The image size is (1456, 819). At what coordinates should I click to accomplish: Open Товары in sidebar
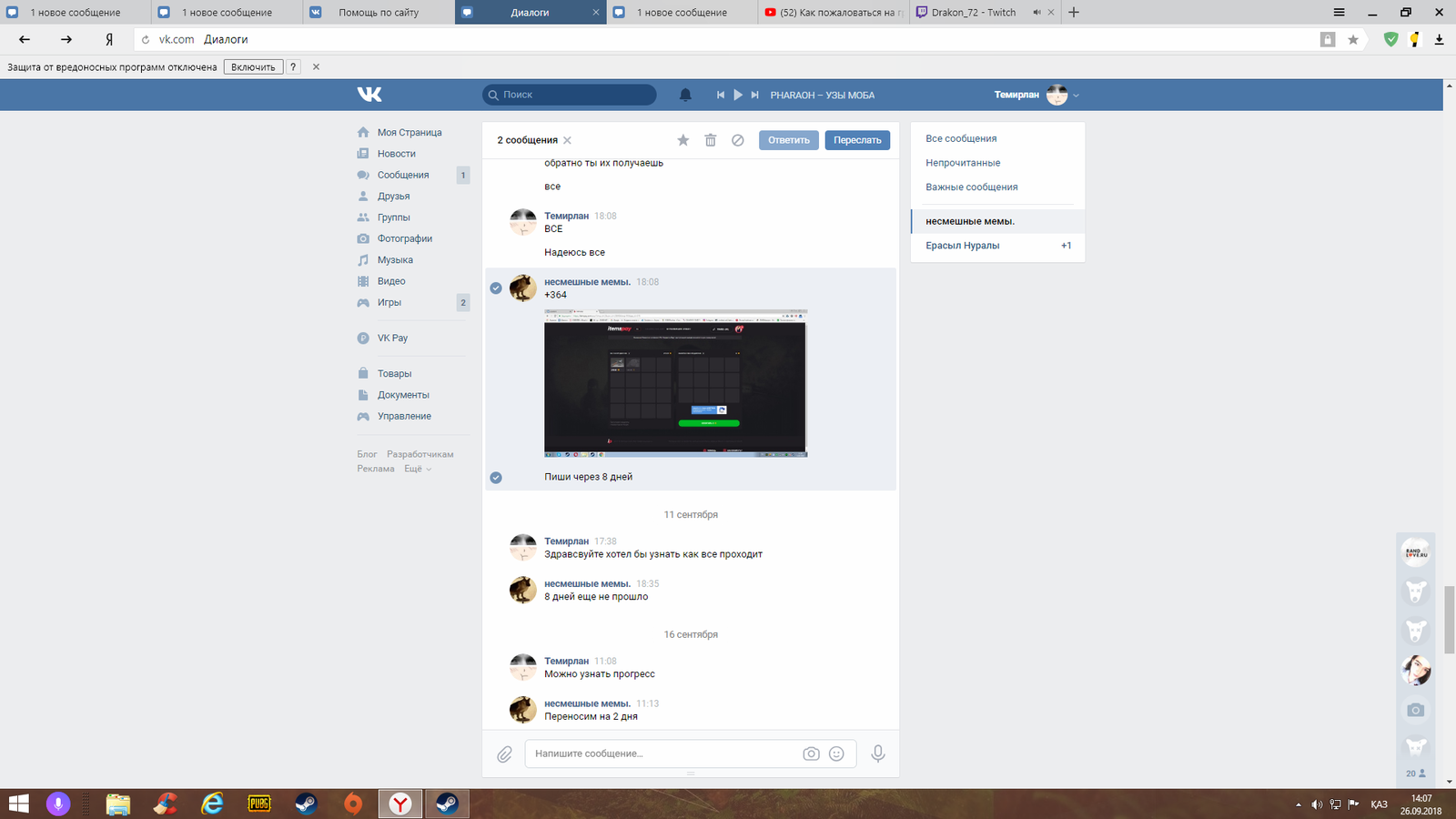click(x=394, y=373)
